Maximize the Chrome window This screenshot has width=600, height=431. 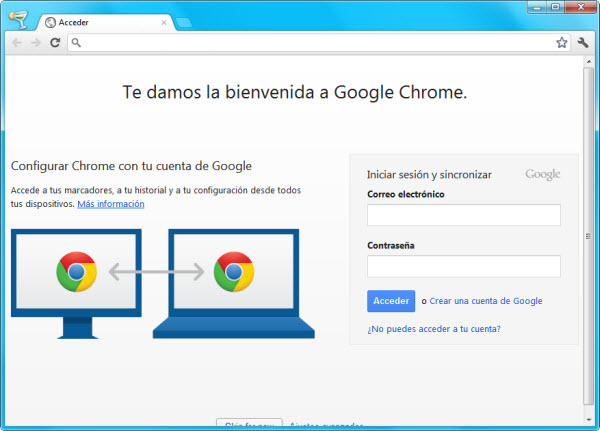(x=555, y=7)
